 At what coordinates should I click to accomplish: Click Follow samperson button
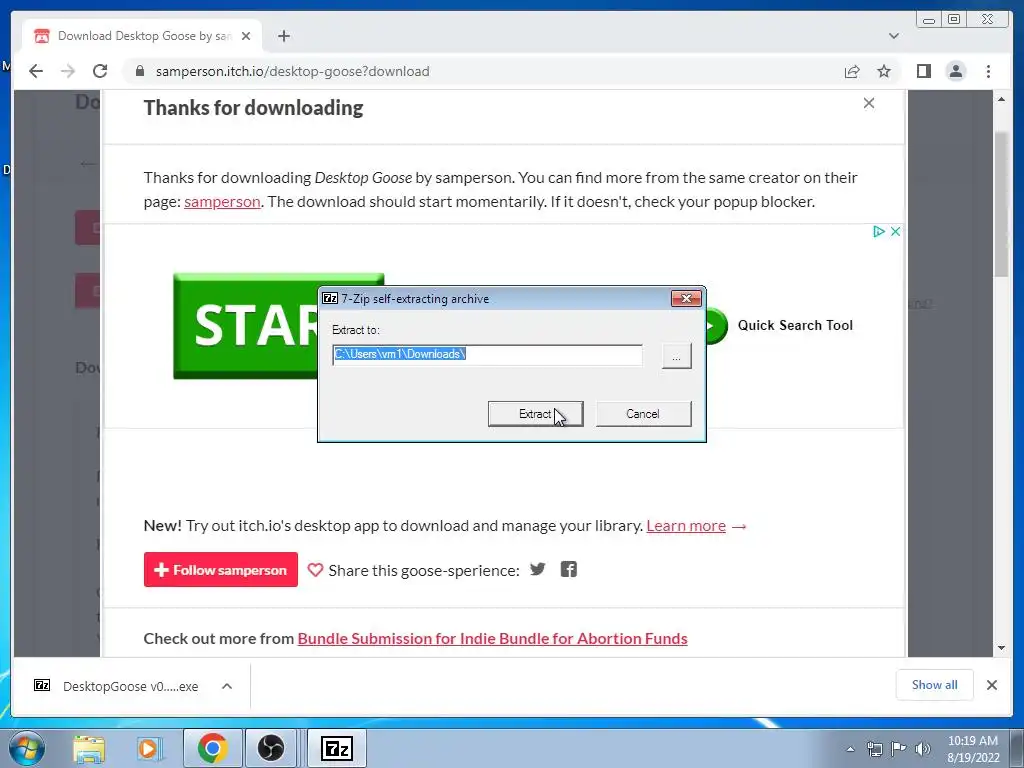(x=221, y=569)
